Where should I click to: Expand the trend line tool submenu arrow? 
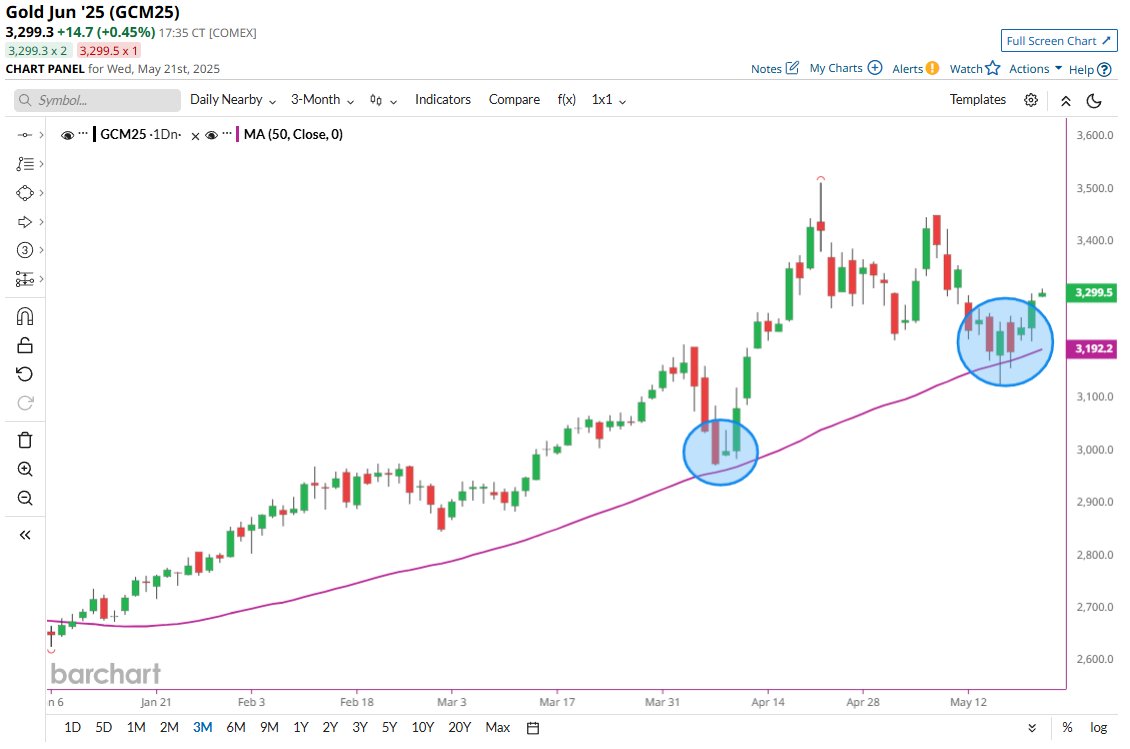[41, 135]
